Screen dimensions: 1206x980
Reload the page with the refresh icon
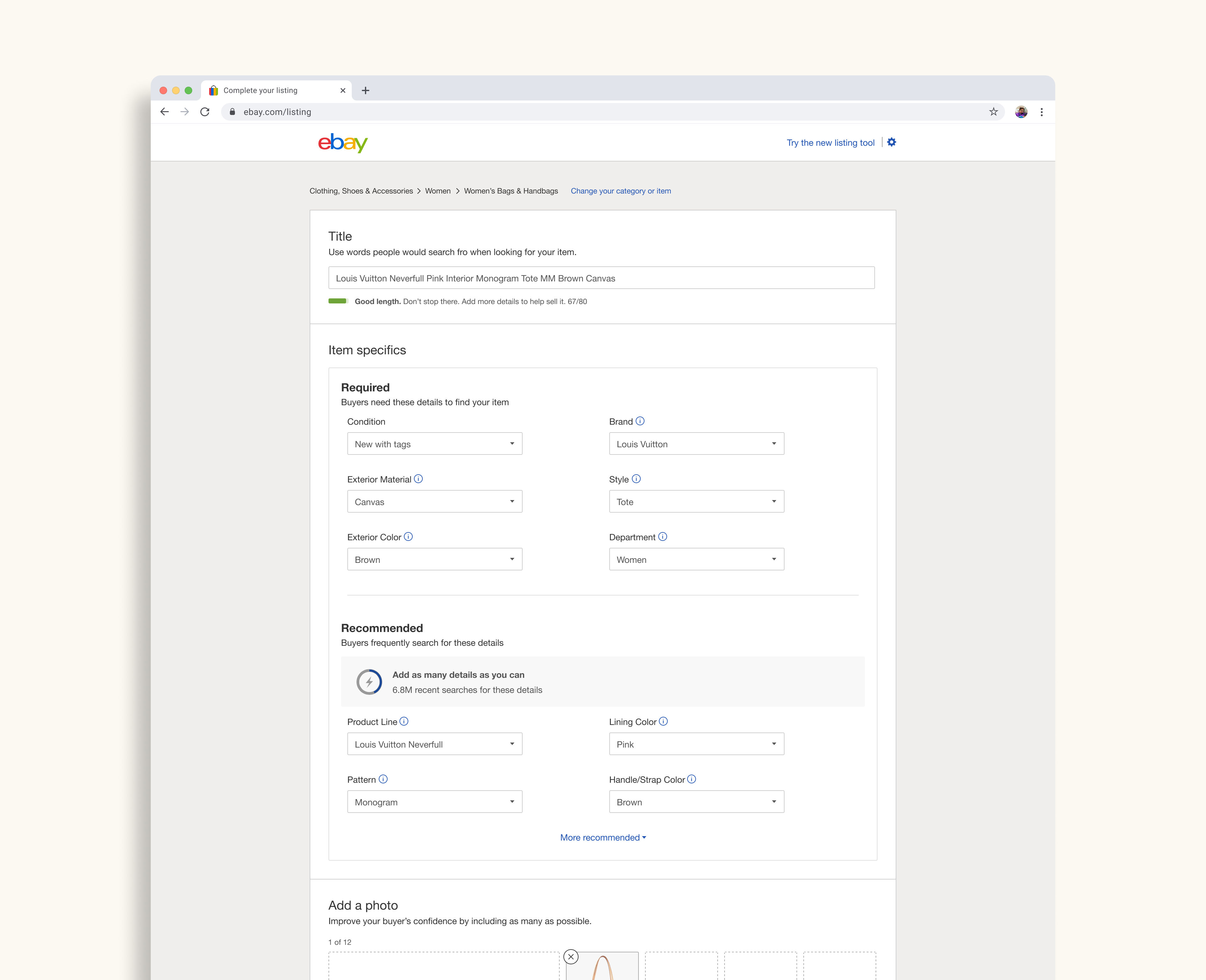pos(205,112)
